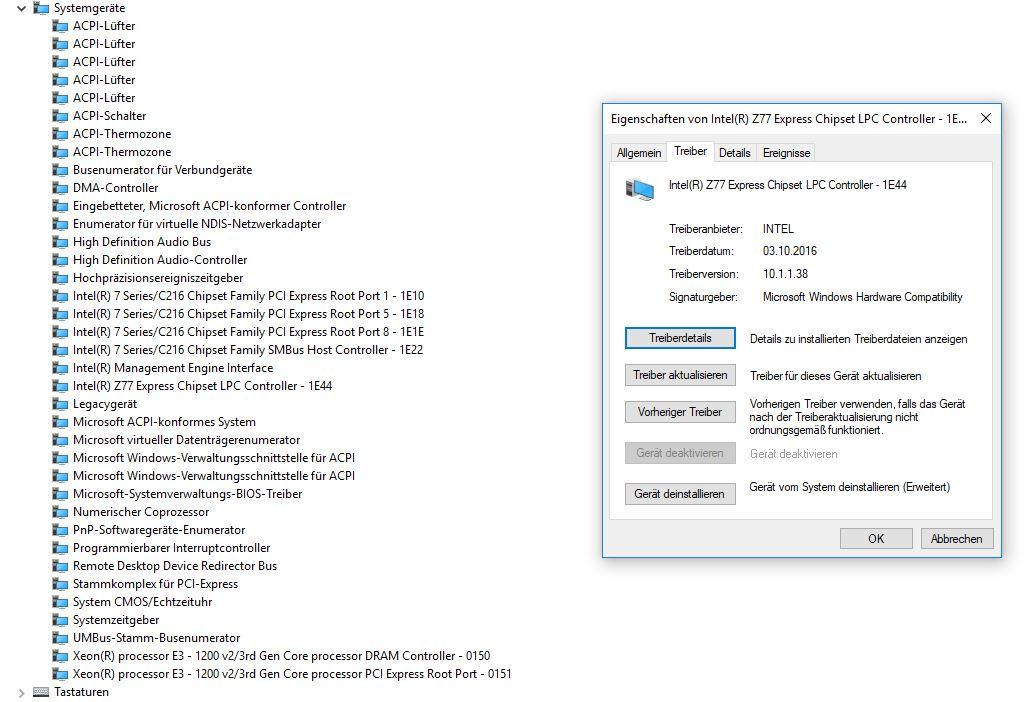The image size is (1035, 702).
Task: Click the ACPI-Schalter device icon
Action: [x=60, y=116]
